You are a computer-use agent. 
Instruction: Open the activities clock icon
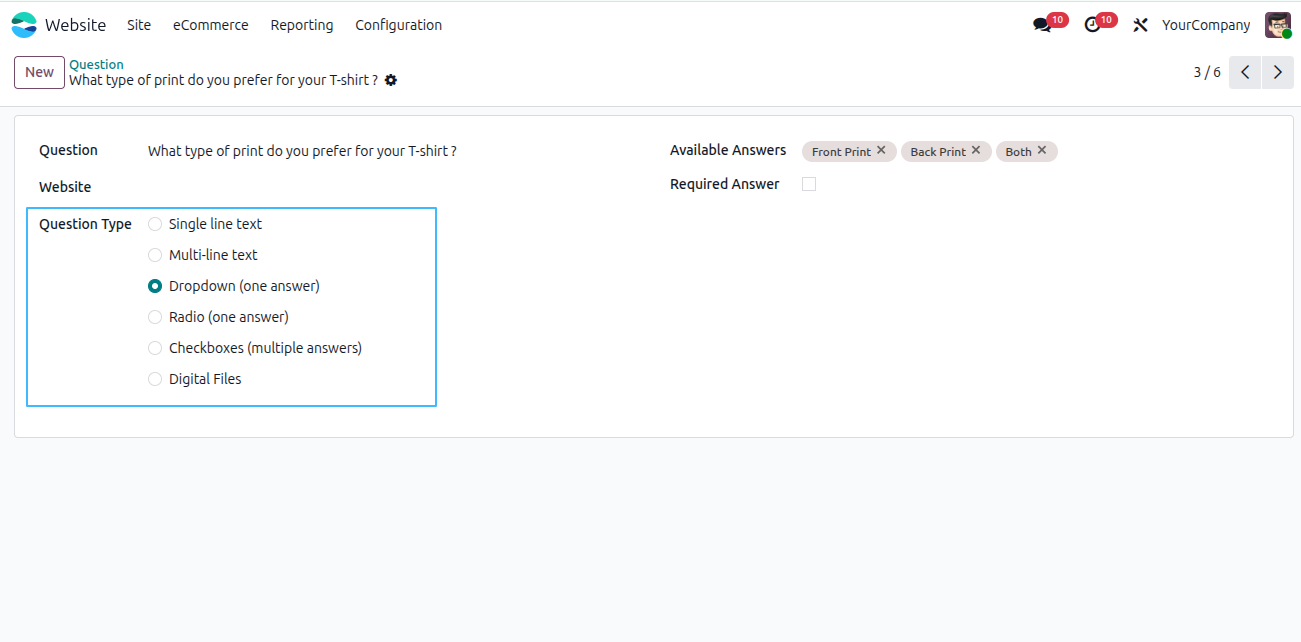point(1092,25)
